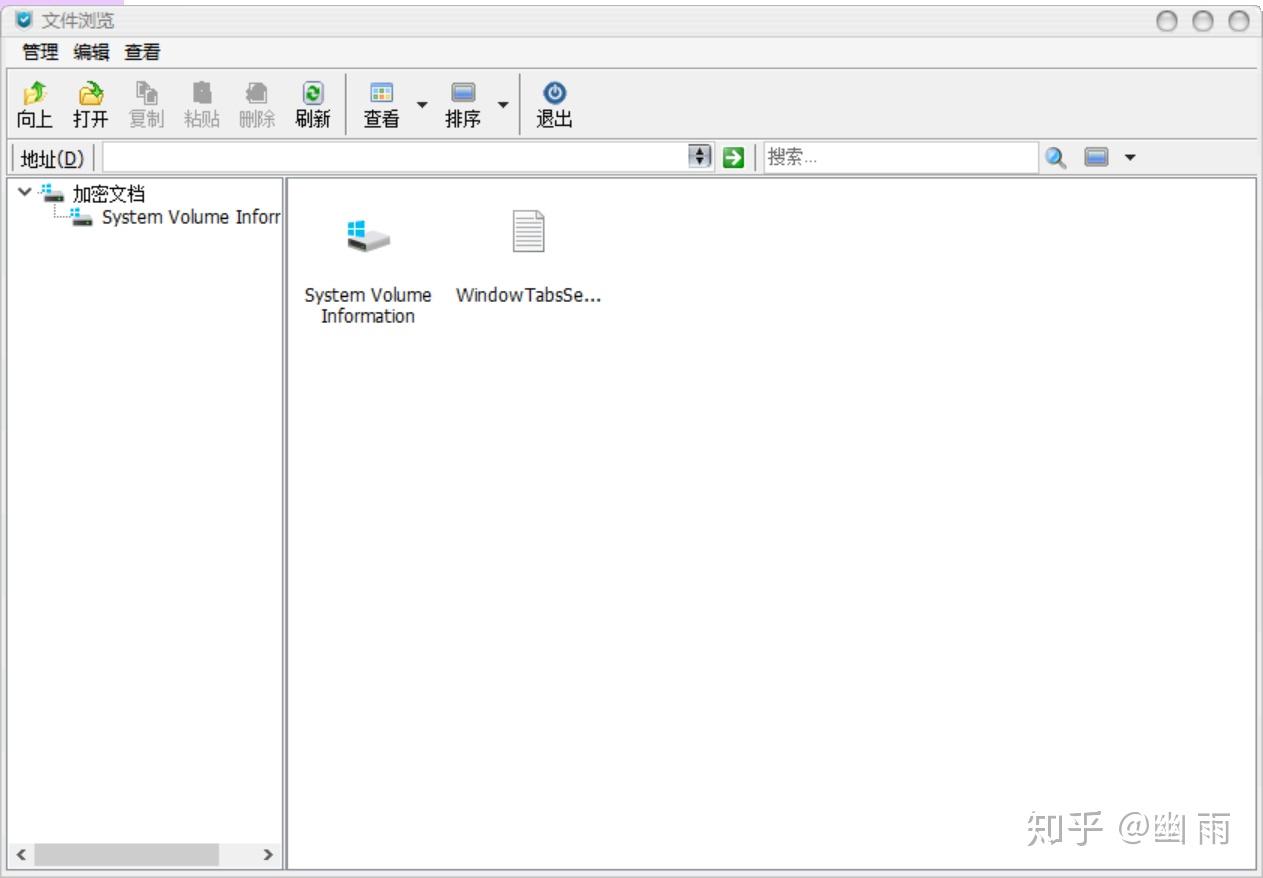Open the 编辑 menu
Viewport: 1263px width, 878px height.
click(91, 52)
